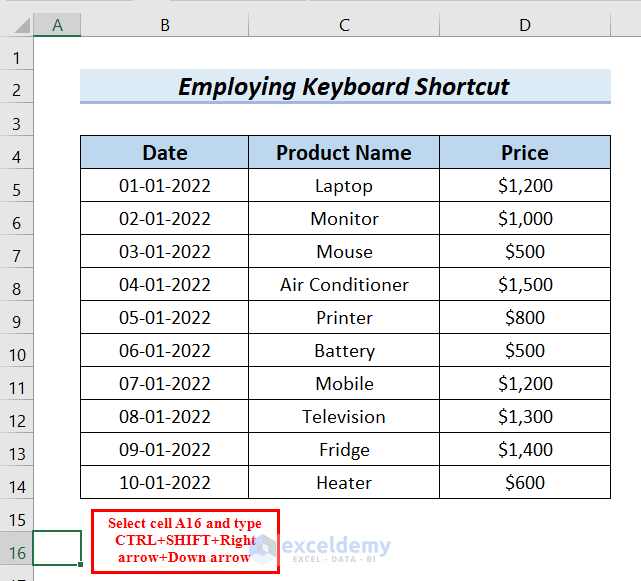The image size is (641, 581).
Task: Select row 10 header
Action: coord(16,350)
